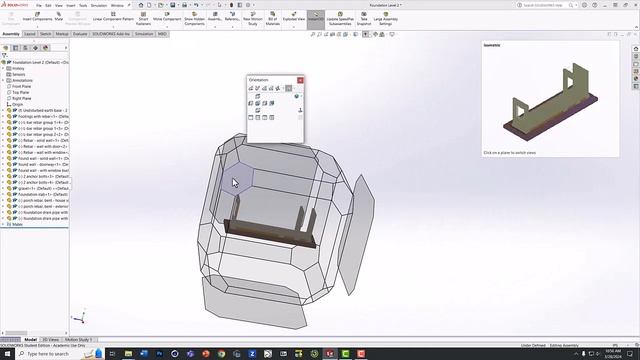Close the Orientation dialog

[300, 80]
